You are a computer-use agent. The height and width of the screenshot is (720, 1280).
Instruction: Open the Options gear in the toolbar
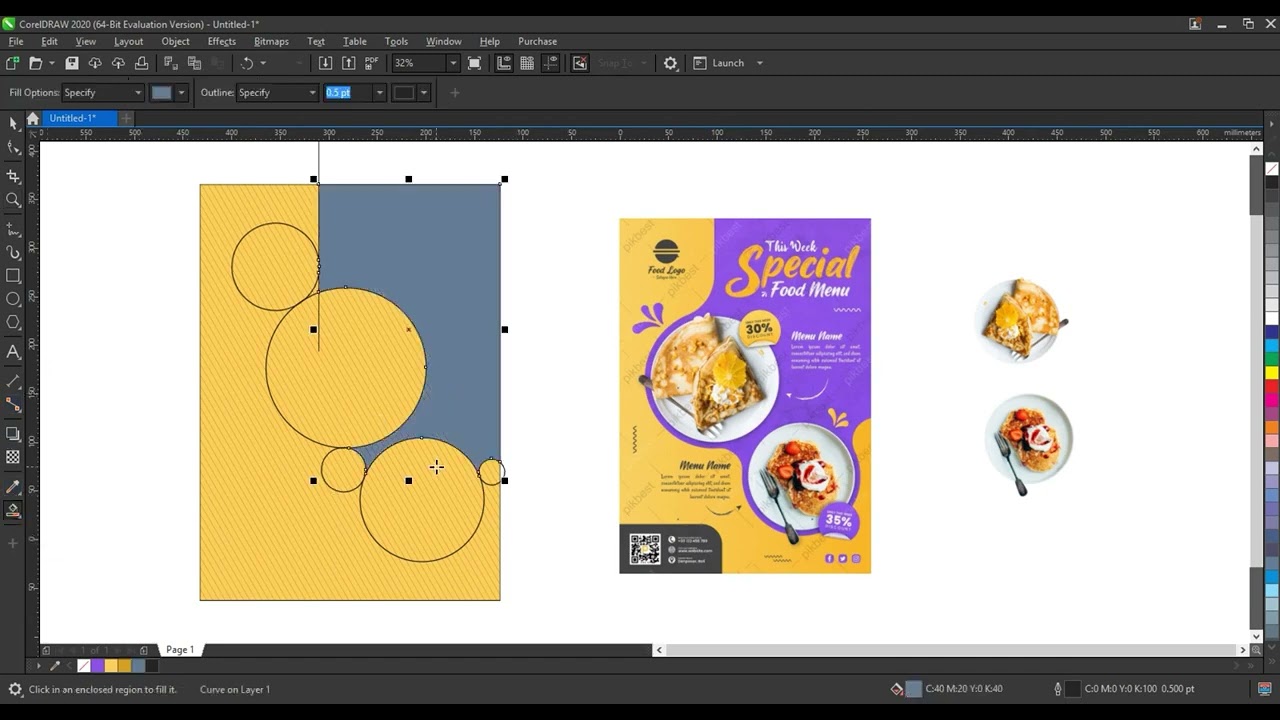click(x=670, y=63)
